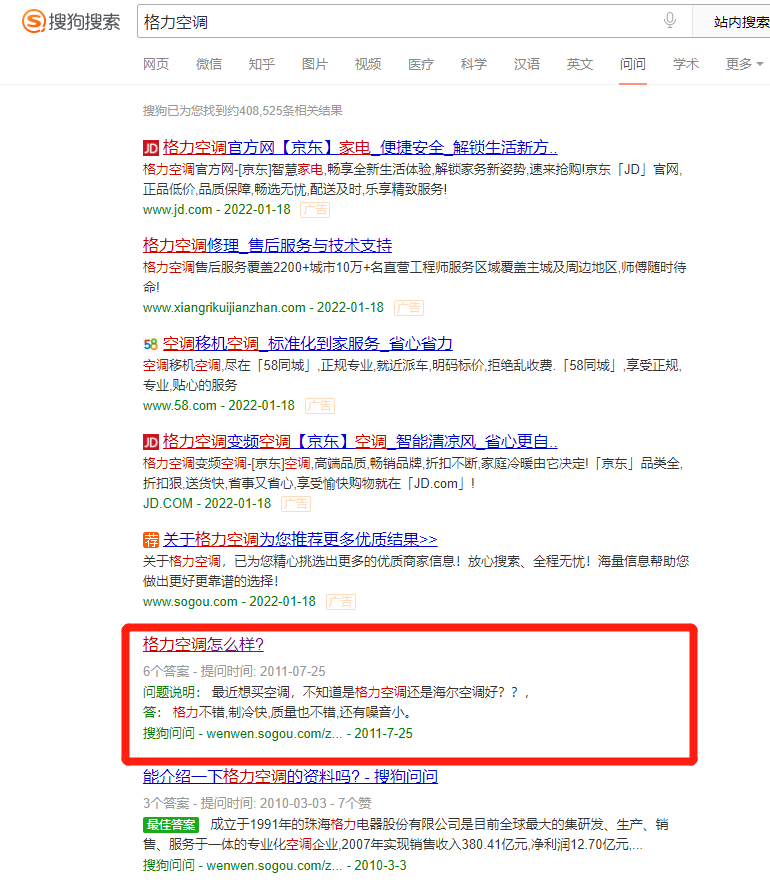Click snippet mentioning 售后服务覆盖2200+城市

click(414, 277)
